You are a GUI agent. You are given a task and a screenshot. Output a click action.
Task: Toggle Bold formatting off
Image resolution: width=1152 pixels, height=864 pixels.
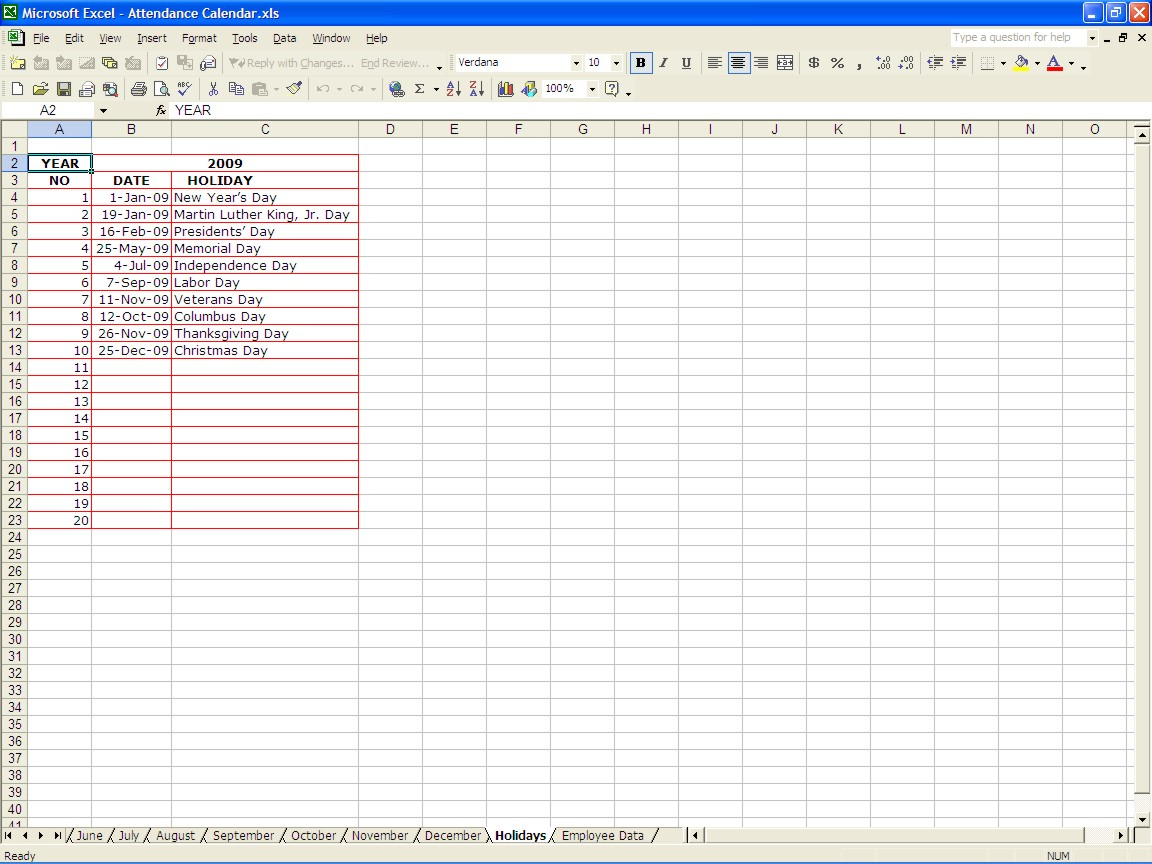pos(641,63)
